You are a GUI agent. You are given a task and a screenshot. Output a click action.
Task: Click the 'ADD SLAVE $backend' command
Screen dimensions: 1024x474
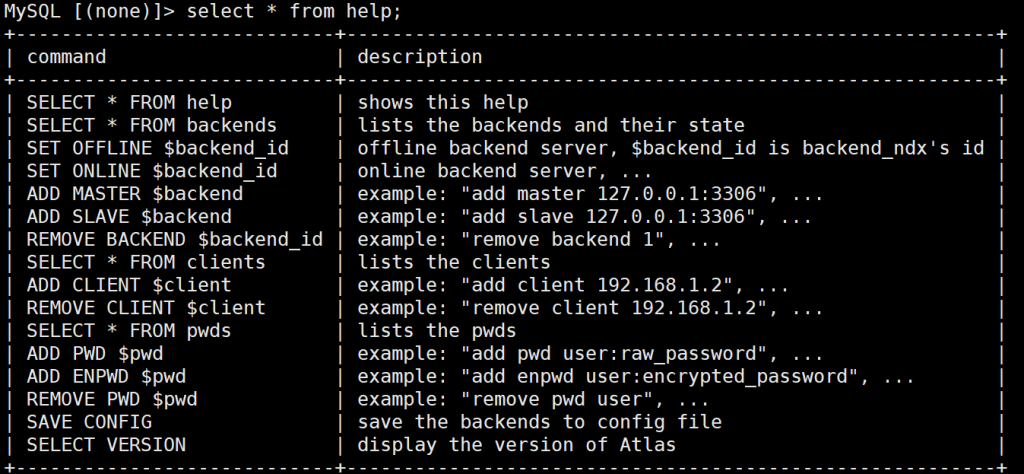pyautogui.click(x=129, y=216)
